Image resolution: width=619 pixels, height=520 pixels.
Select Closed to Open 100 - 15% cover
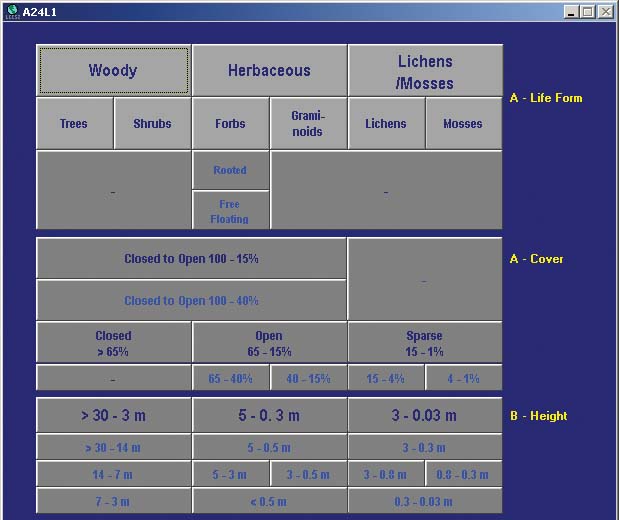click(191, 258)
